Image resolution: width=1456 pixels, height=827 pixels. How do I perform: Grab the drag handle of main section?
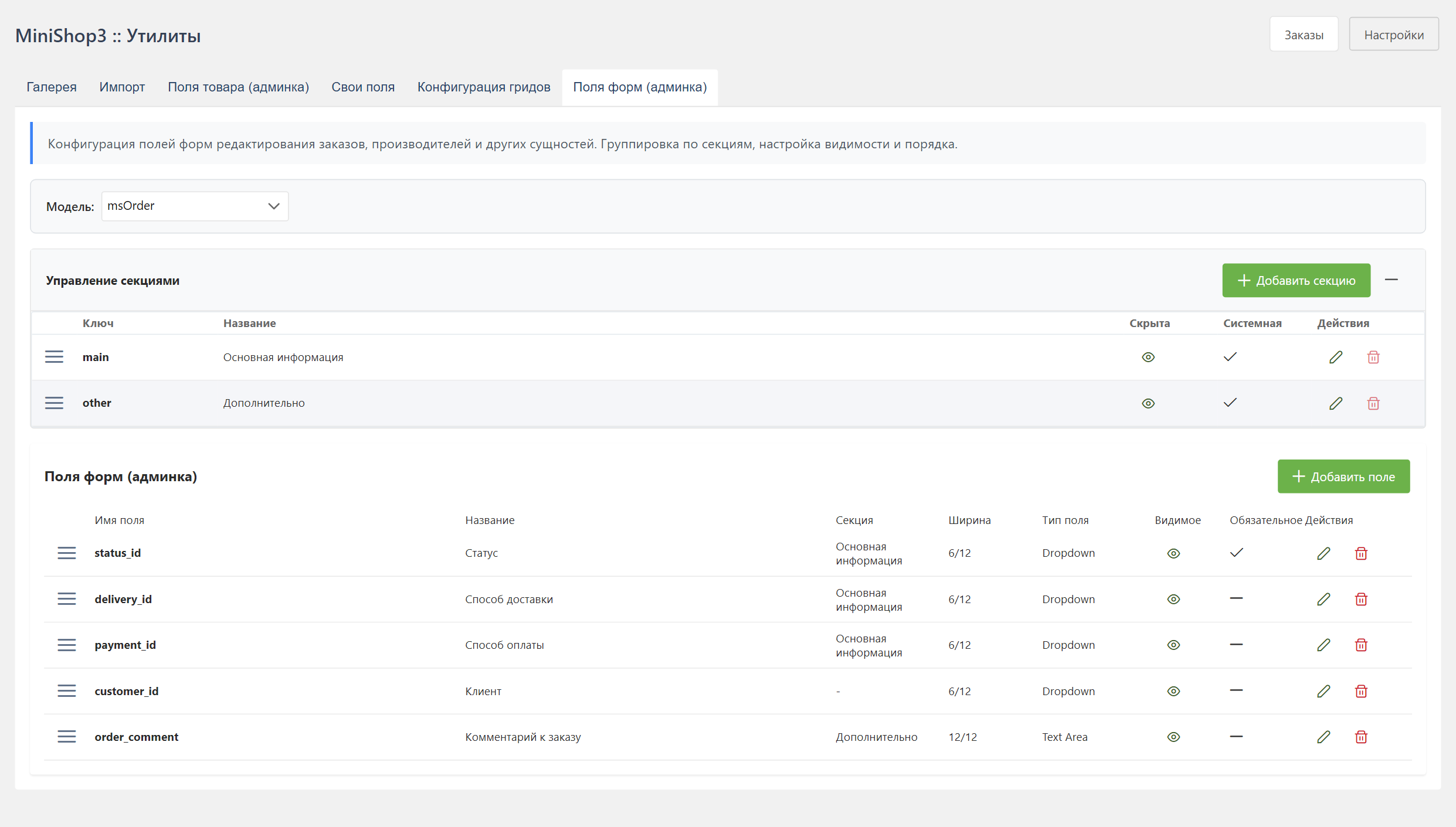pyautogui.click(x=54, y=357)
